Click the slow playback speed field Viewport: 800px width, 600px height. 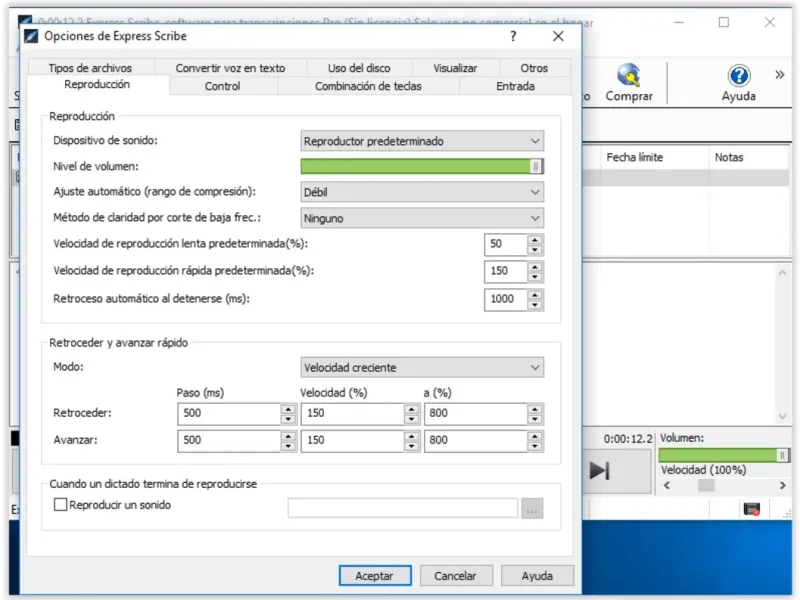[x=506, y=244]
